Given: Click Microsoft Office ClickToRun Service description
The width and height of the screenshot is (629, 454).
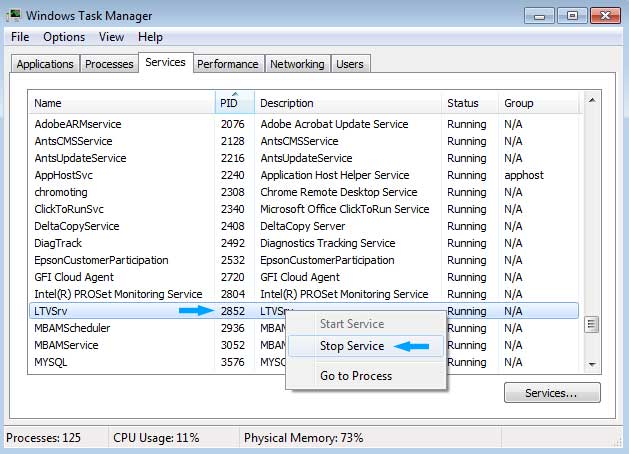Looking at the screenshot, I should pyautogui.click(x=345, y=209).
